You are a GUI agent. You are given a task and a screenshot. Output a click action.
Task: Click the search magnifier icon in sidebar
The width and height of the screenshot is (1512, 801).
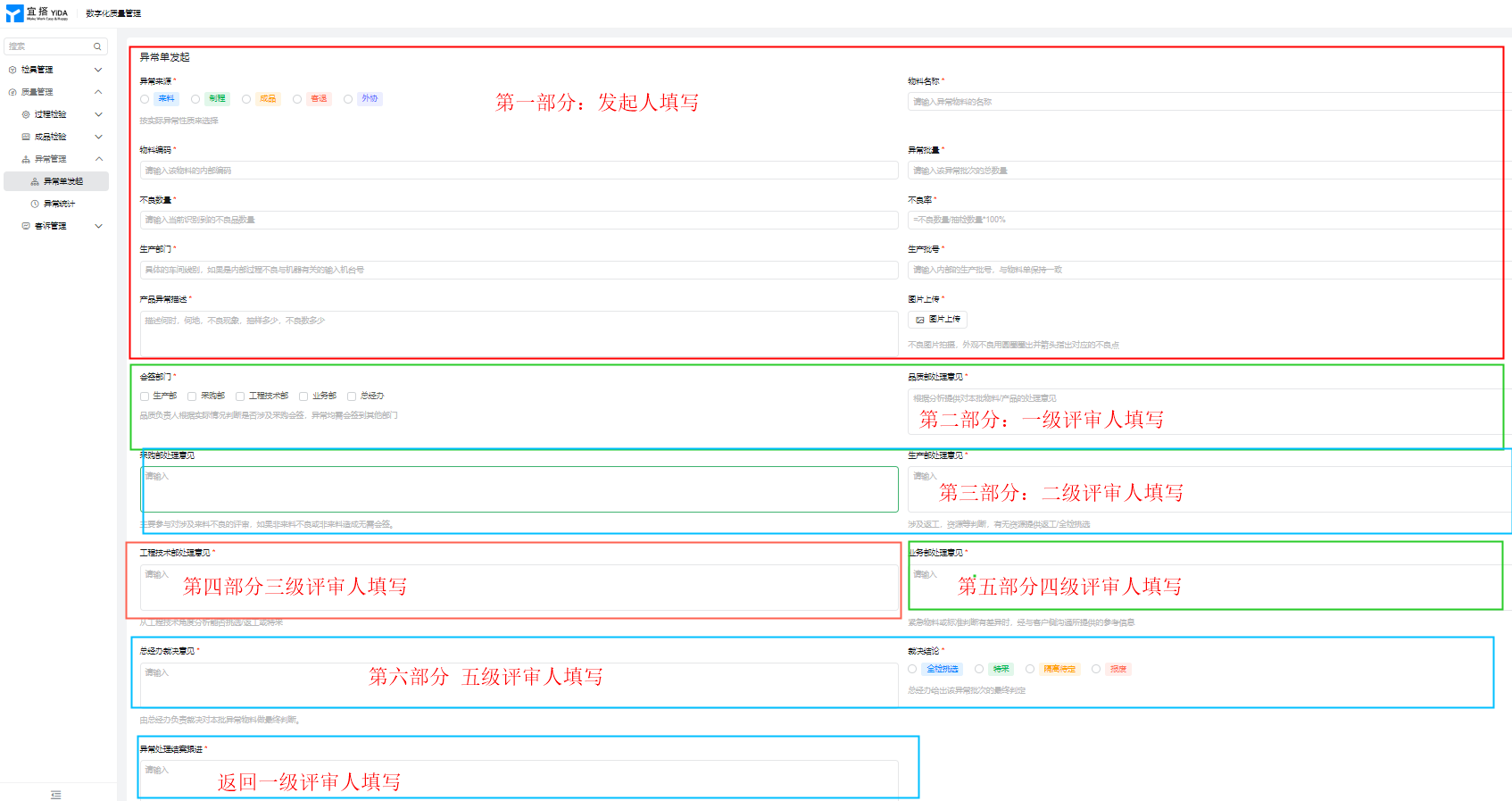pyautogui.click(x=97, y=46)
